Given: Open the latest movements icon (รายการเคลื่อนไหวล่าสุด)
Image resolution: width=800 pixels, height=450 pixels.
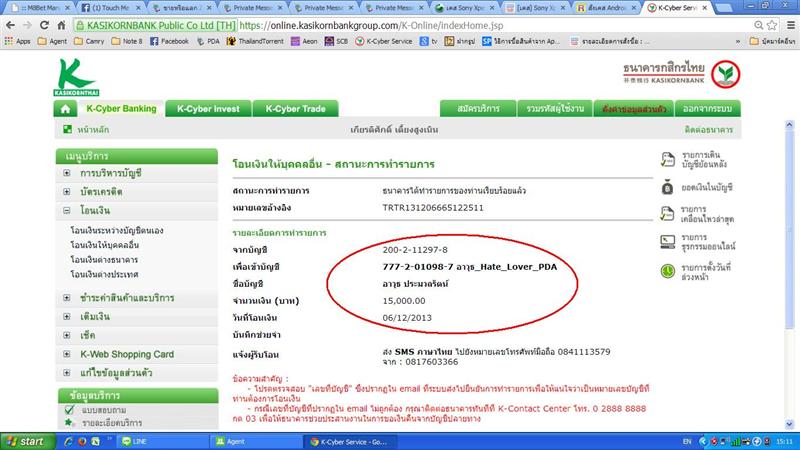Looking at the screenshot, I should tap(667, 213).
